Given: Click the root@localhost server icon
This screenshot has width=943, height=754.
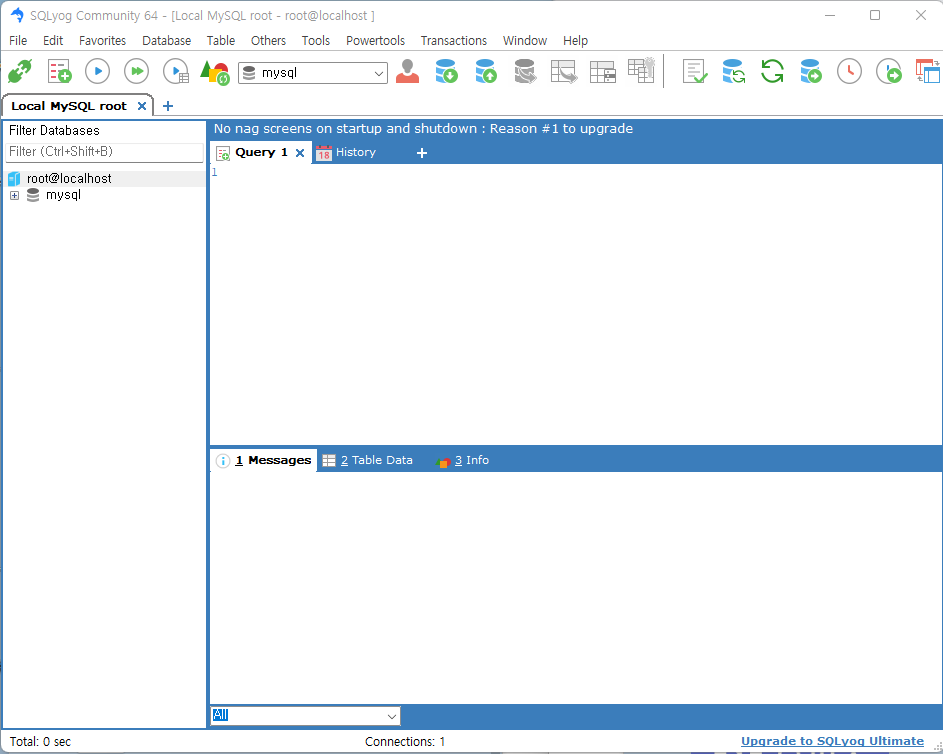Looking at the screenshot, I should pos(14,179).
